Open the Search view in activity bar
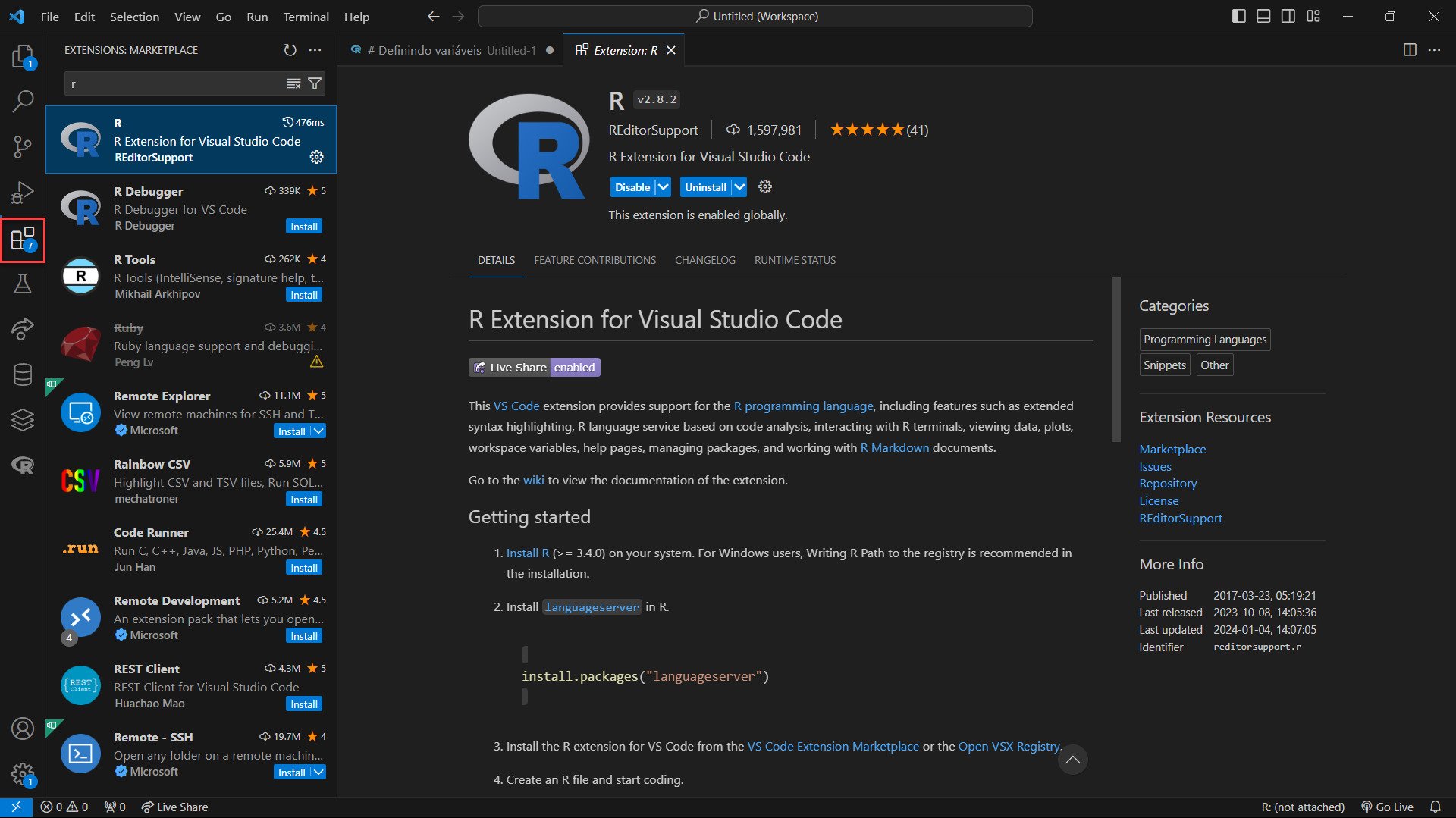Image resolution: width=1456 pixels, height=818 pixels. tap(23, 102)
